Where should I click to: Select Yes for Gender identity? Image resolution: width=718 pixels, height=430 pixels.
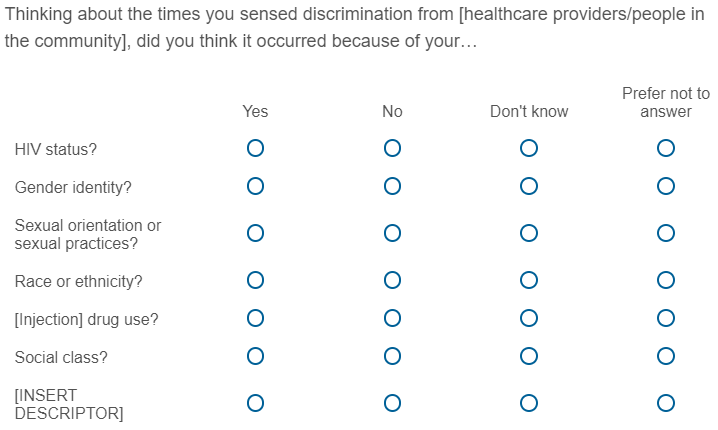click(x=255, y=186)
